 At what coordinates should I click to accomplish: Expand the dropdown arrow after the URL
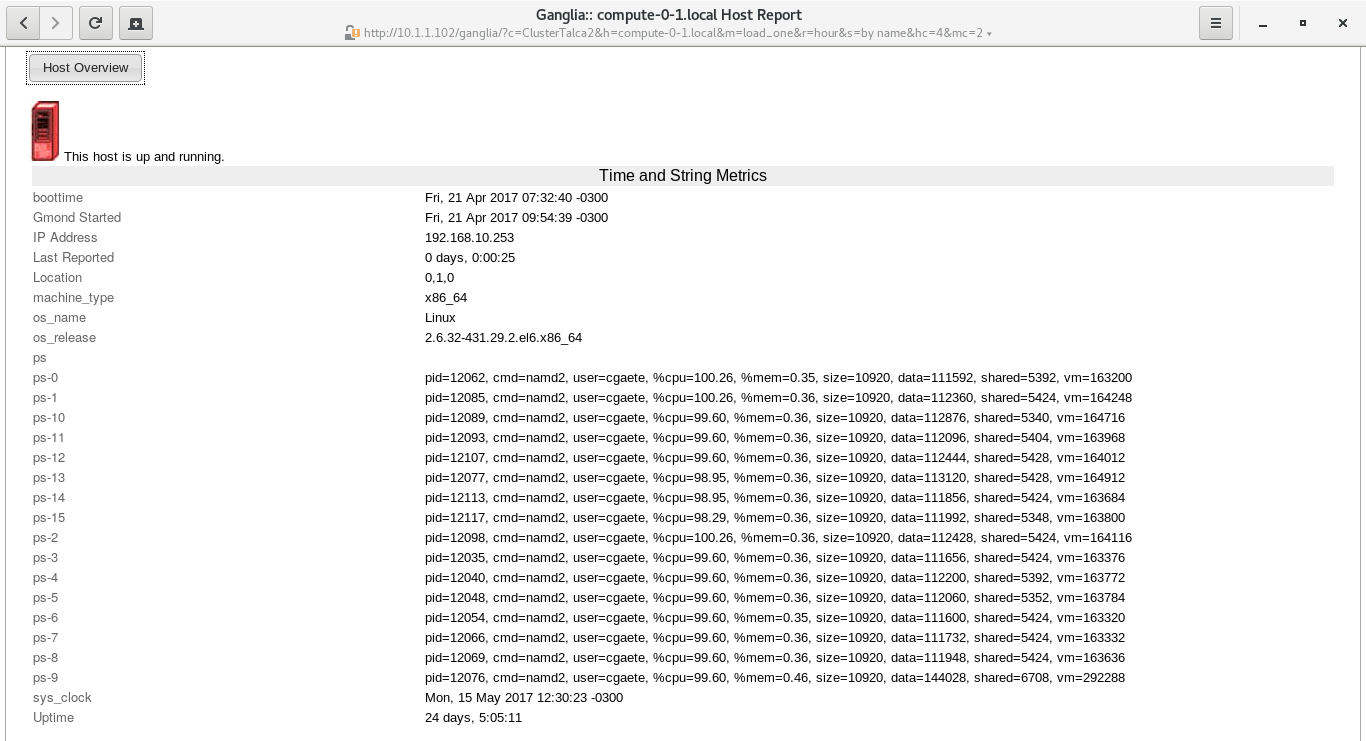pos(989,34)
